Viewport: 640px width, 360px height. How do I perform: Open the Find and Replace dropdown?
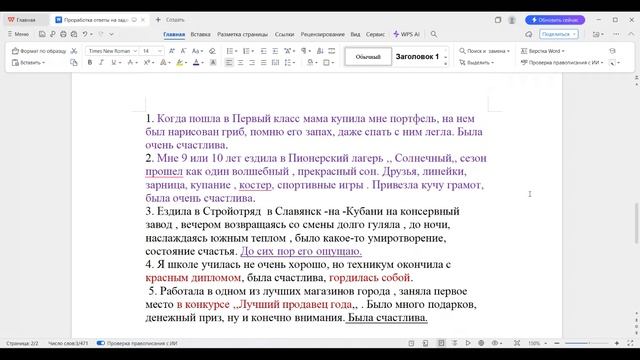485,51
